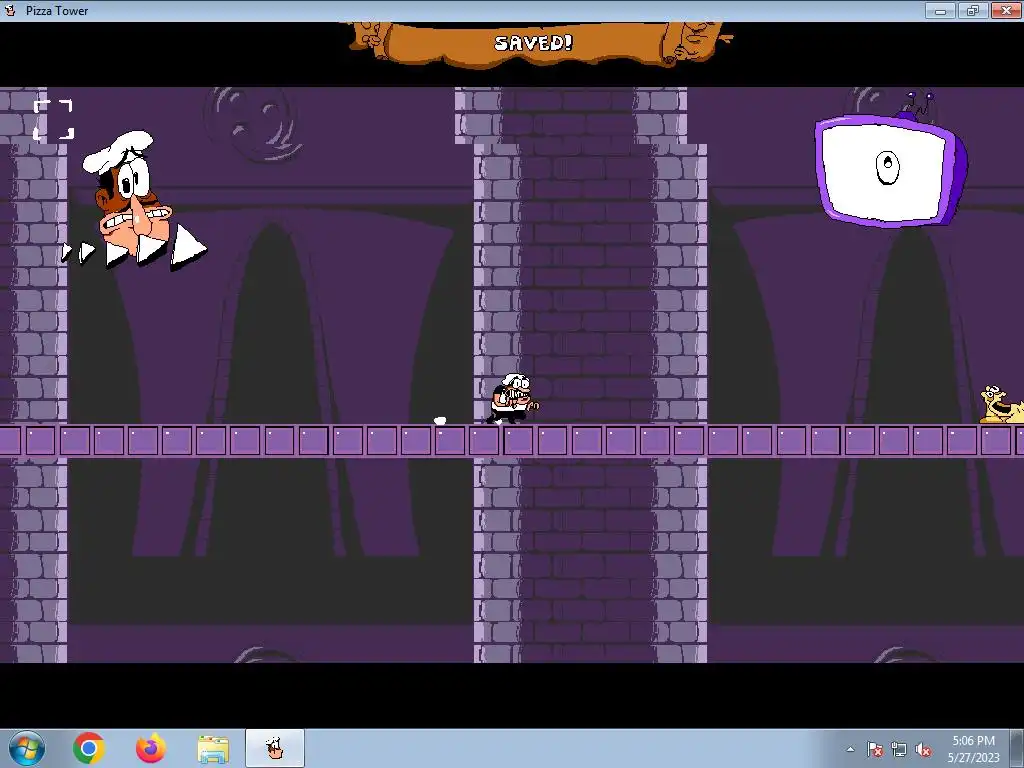Screen dimensions: 1024x768
Task: Open the clock showing 5:06 PM
Action: click(x=973, y=748)
